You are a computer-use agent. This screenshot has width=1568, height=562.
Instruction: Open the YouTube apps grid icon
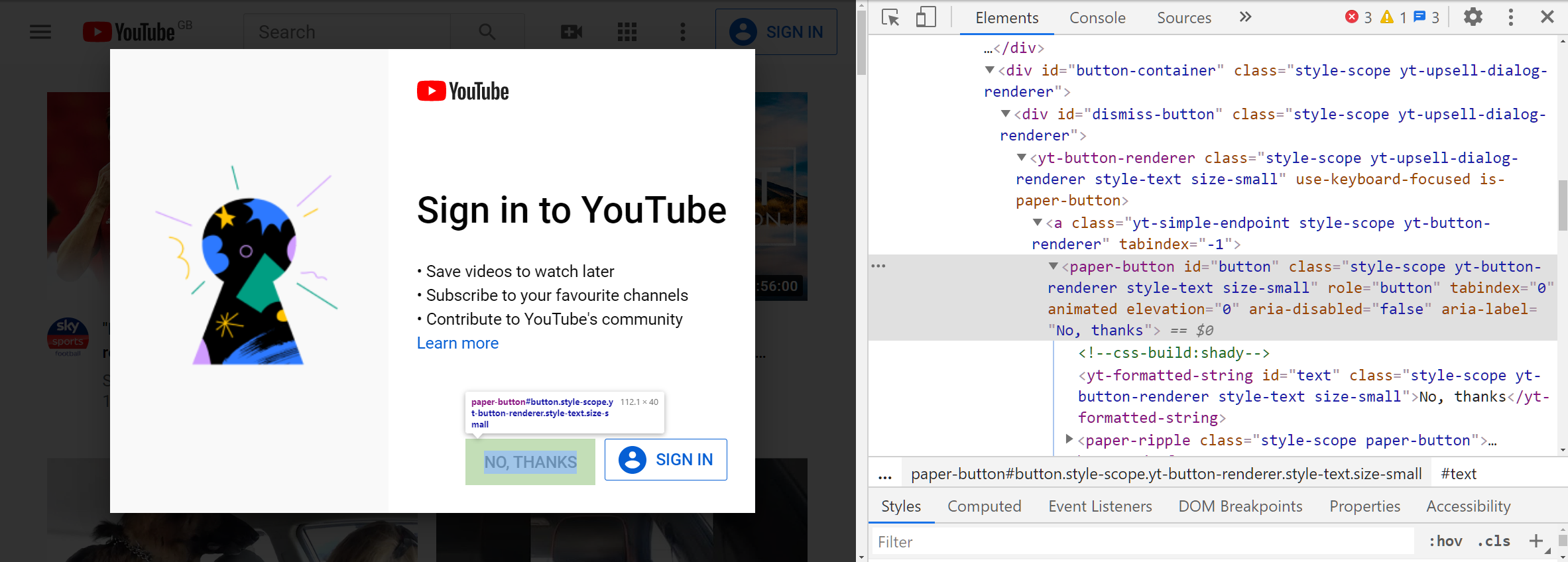[x=627, y=32]
